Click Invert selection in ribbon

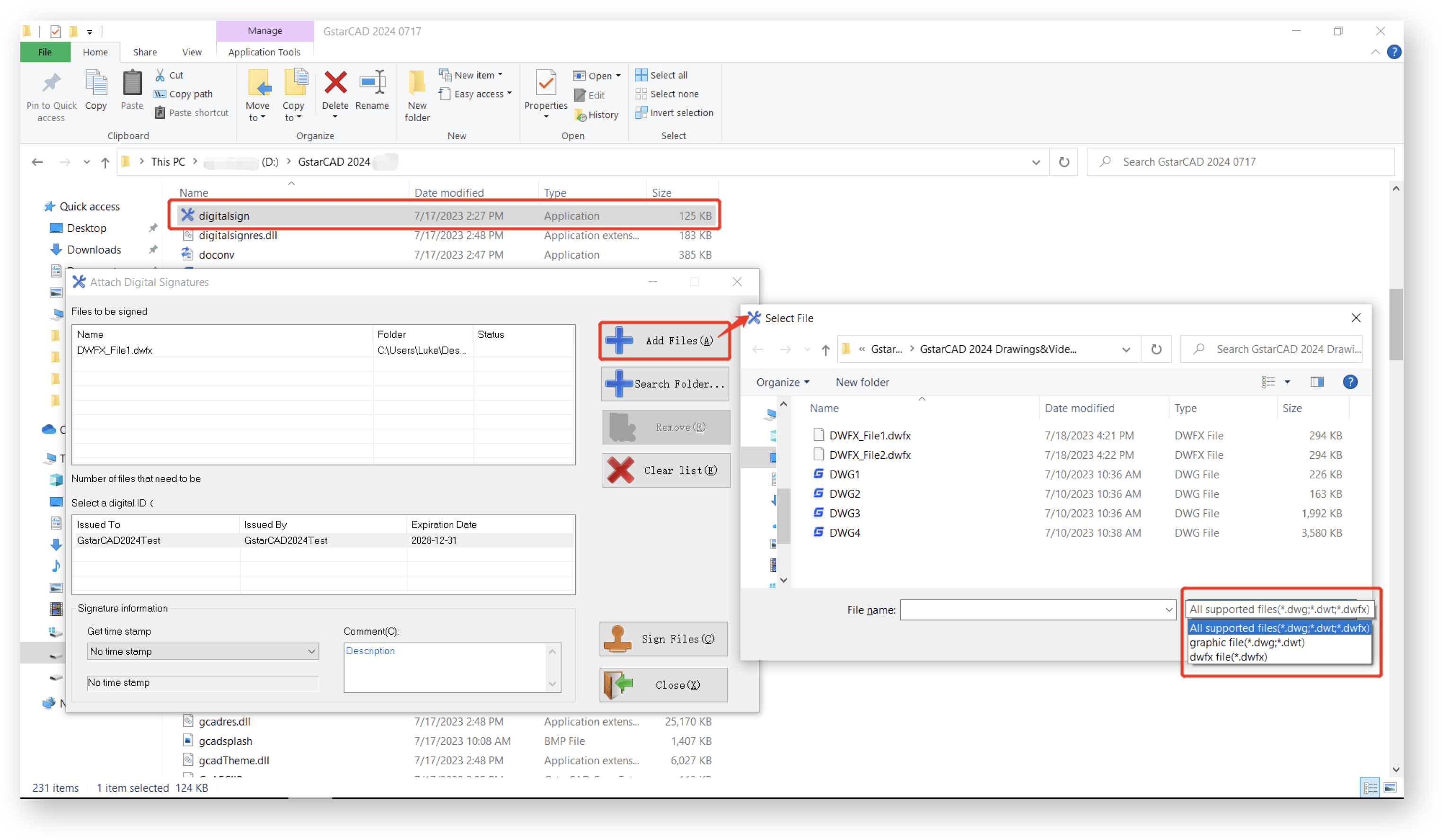(674, 113)
